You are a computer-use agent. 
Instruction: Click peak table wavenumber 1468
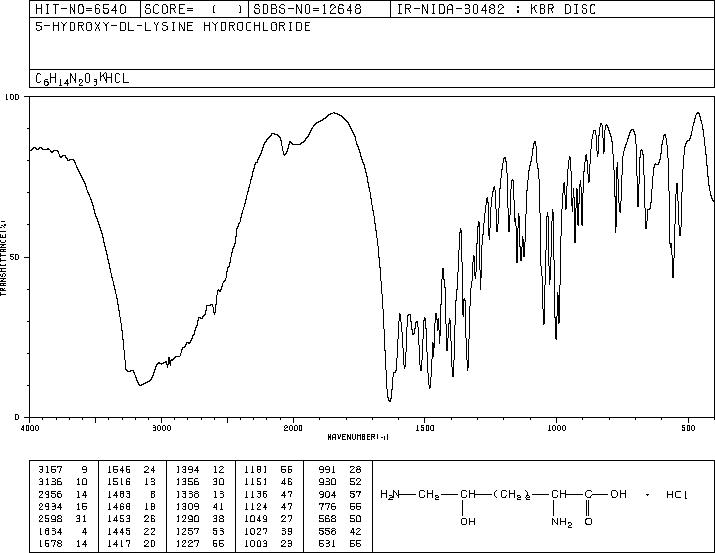[119, 506]
